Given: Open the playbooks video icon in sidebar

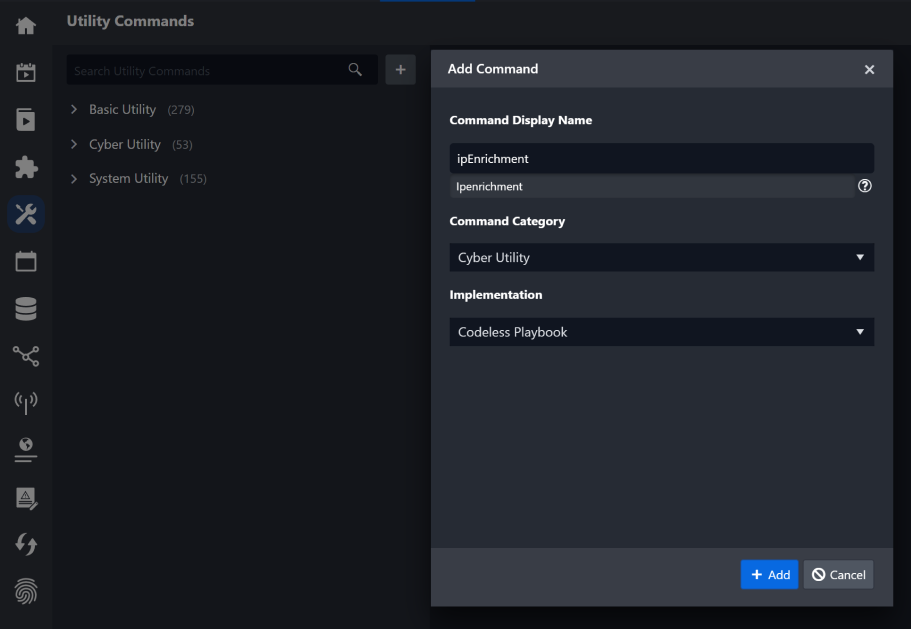Looking at the screenshot, I should [25, 119].
